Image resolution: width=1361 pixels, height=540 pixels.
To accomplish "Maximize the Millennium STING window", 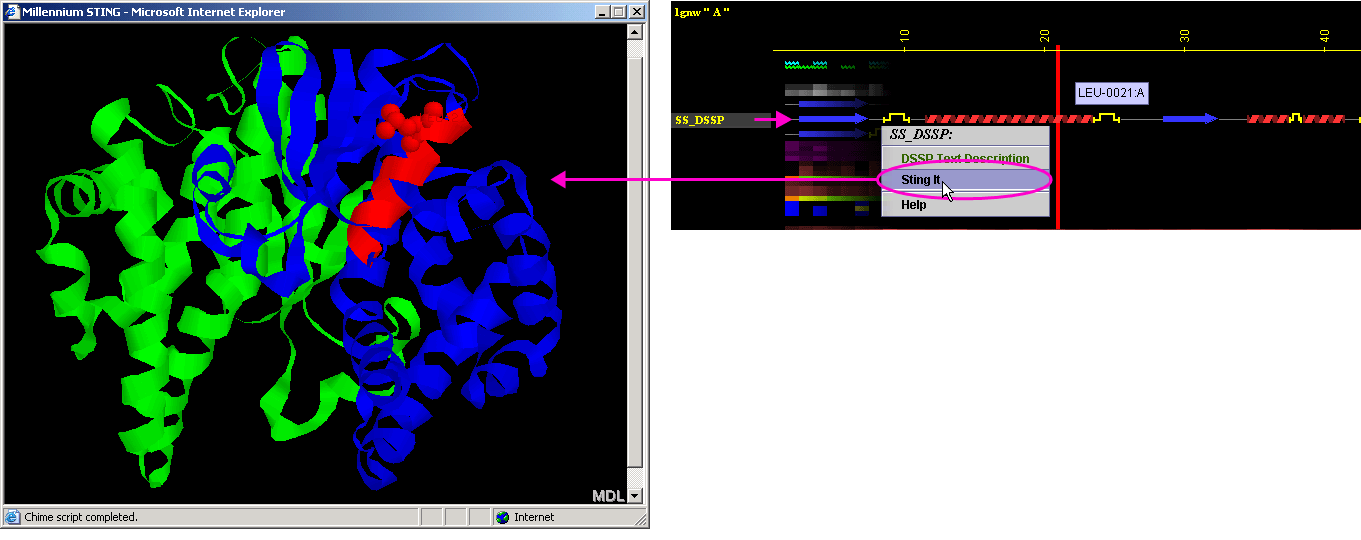I will click(x=618, y=12).
